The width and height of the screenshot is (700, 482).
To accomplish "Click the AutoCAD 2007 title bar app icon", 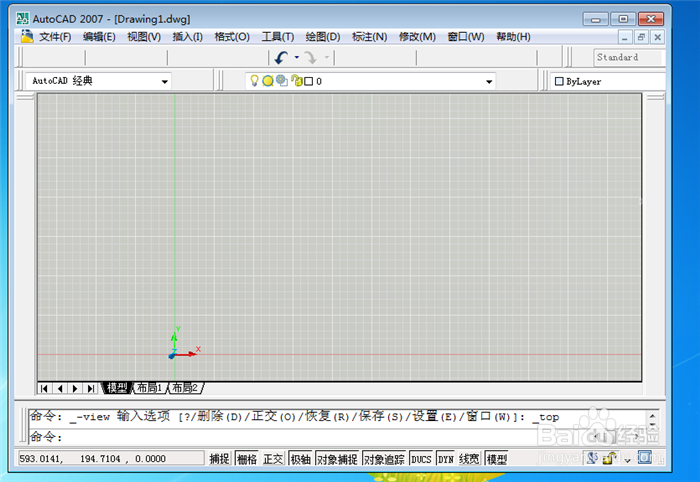I will tap(22, 19).
